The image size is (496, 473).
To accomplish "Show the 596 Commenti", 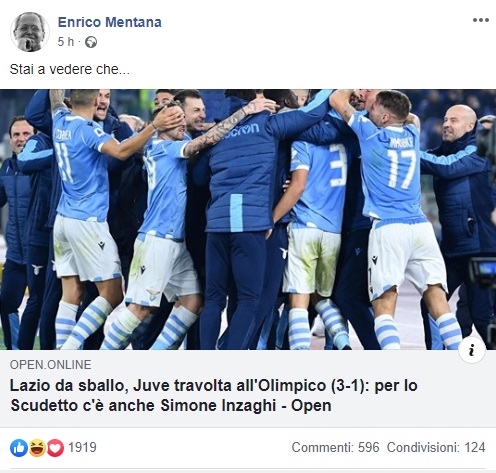I will pyautogui.click(x=335, y=447).
